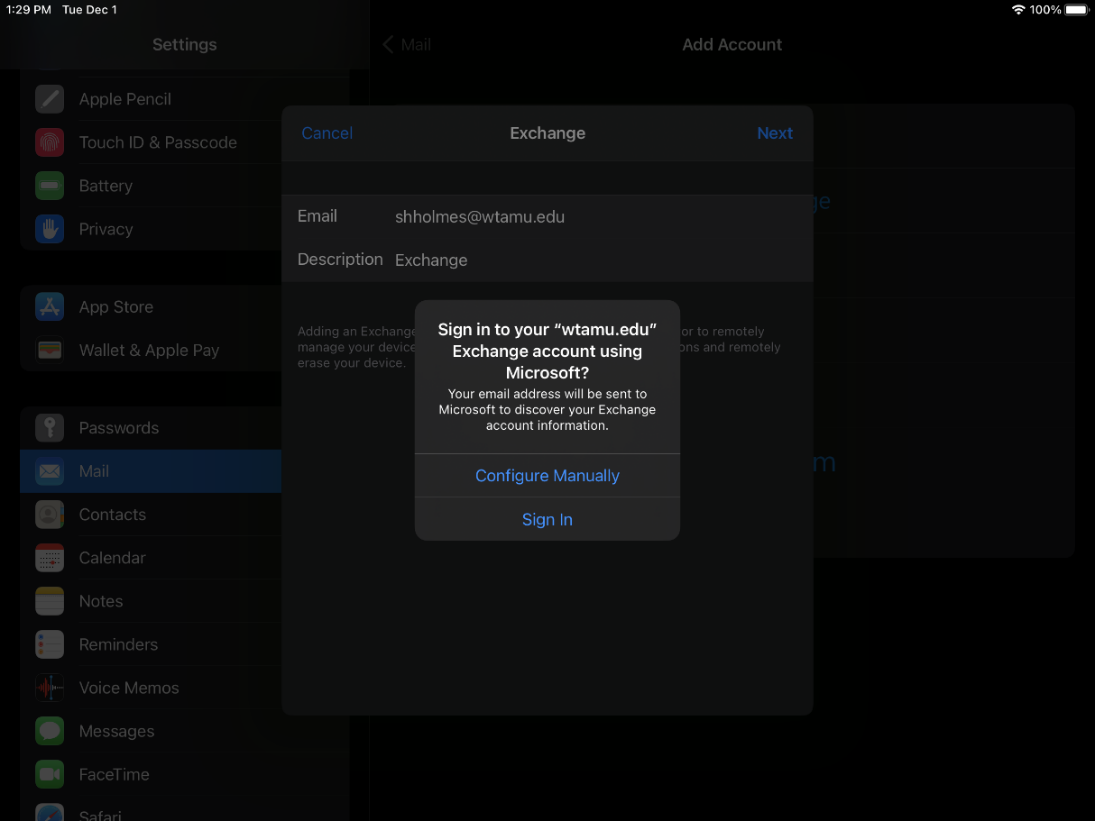Tap the Apple Pencil settings icon
1095x821 pixels.
(x=50, y=99)
